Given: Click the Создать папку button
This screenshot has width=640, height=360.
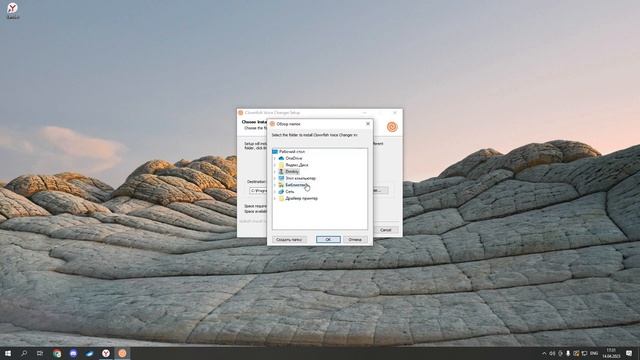Looking at the screenshot, I should click(x=289, y=240).
